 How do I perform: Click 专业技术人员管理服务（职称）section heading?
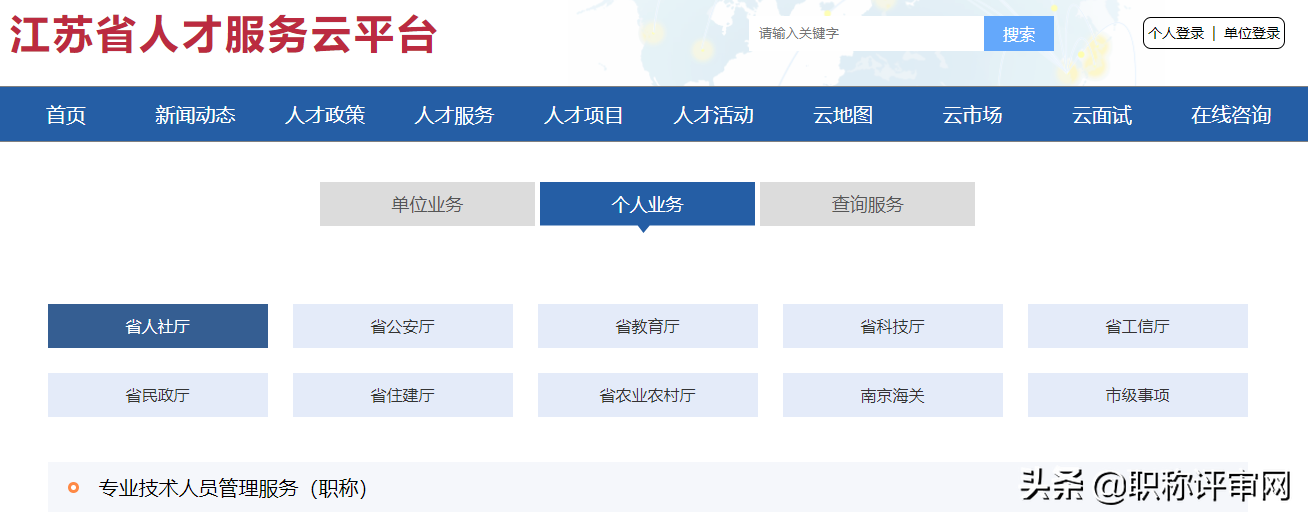click(x=233, y=488)
